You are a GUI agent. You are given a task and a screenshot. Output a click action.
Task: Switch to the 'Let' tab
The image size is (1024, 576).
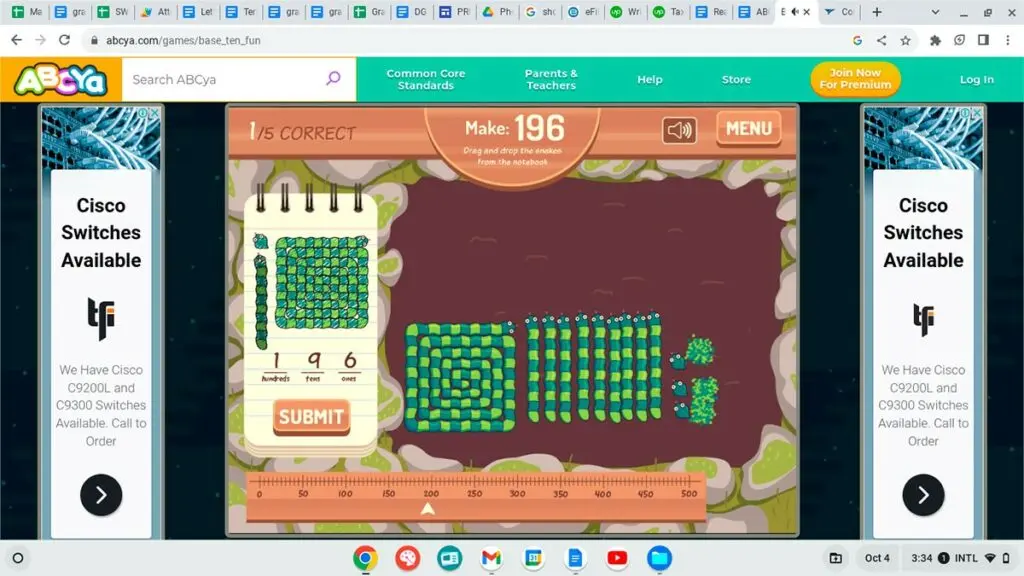(x=199, y=12)
